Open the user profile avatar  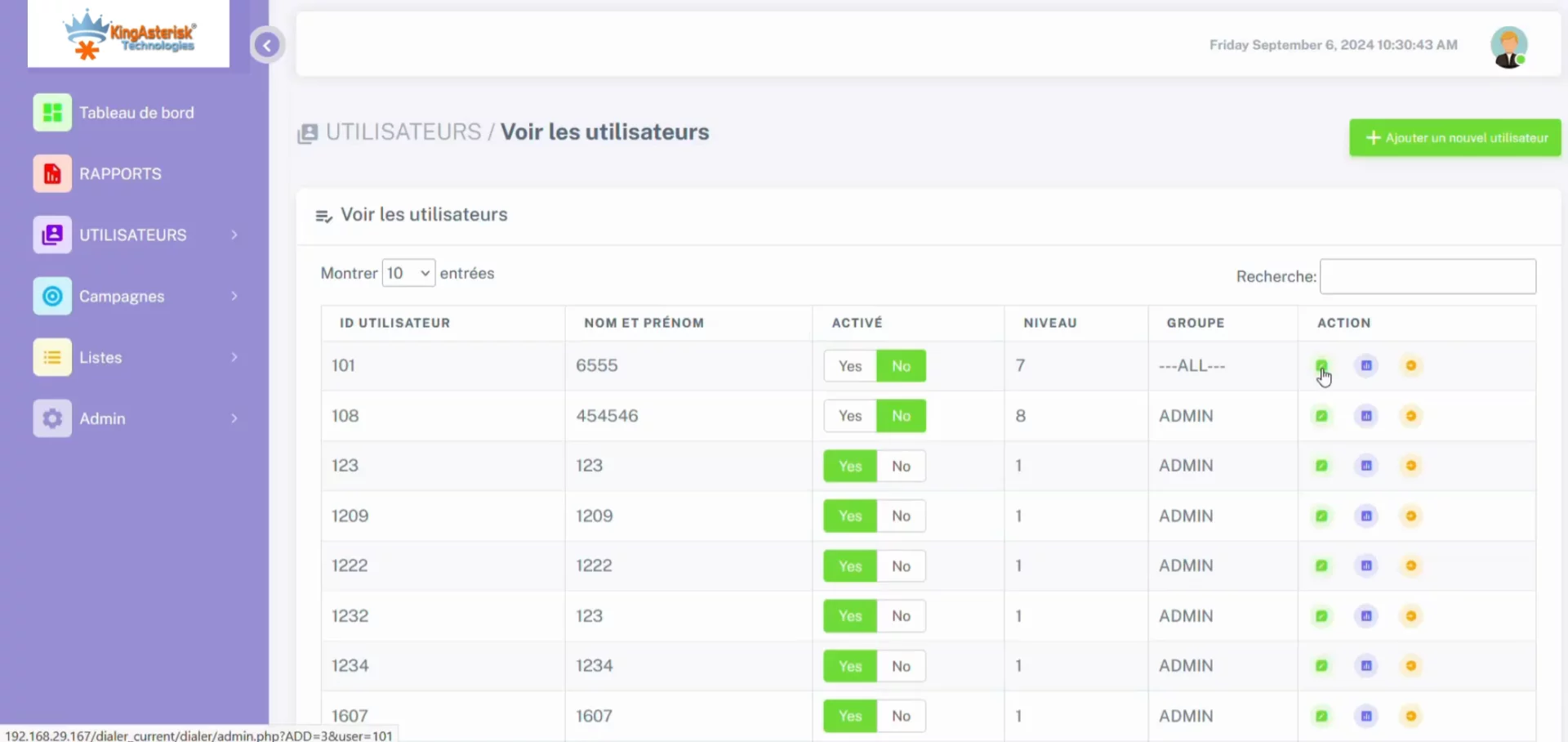pos(1508,45)
